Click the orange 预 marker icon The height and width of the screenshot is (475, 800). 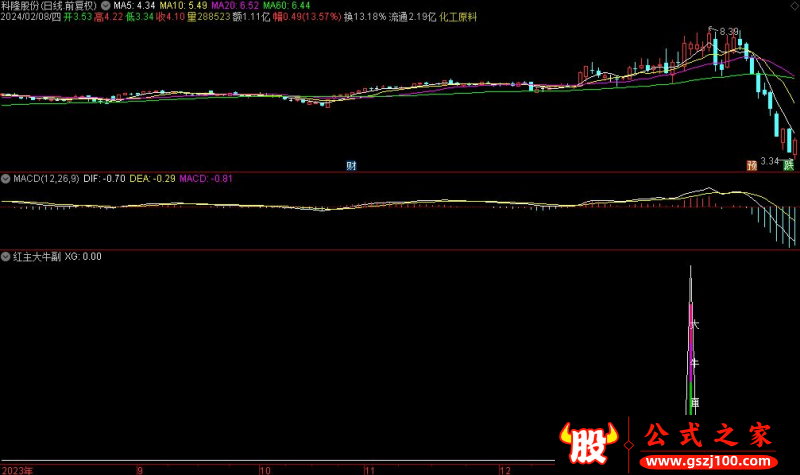click(751, 164)
